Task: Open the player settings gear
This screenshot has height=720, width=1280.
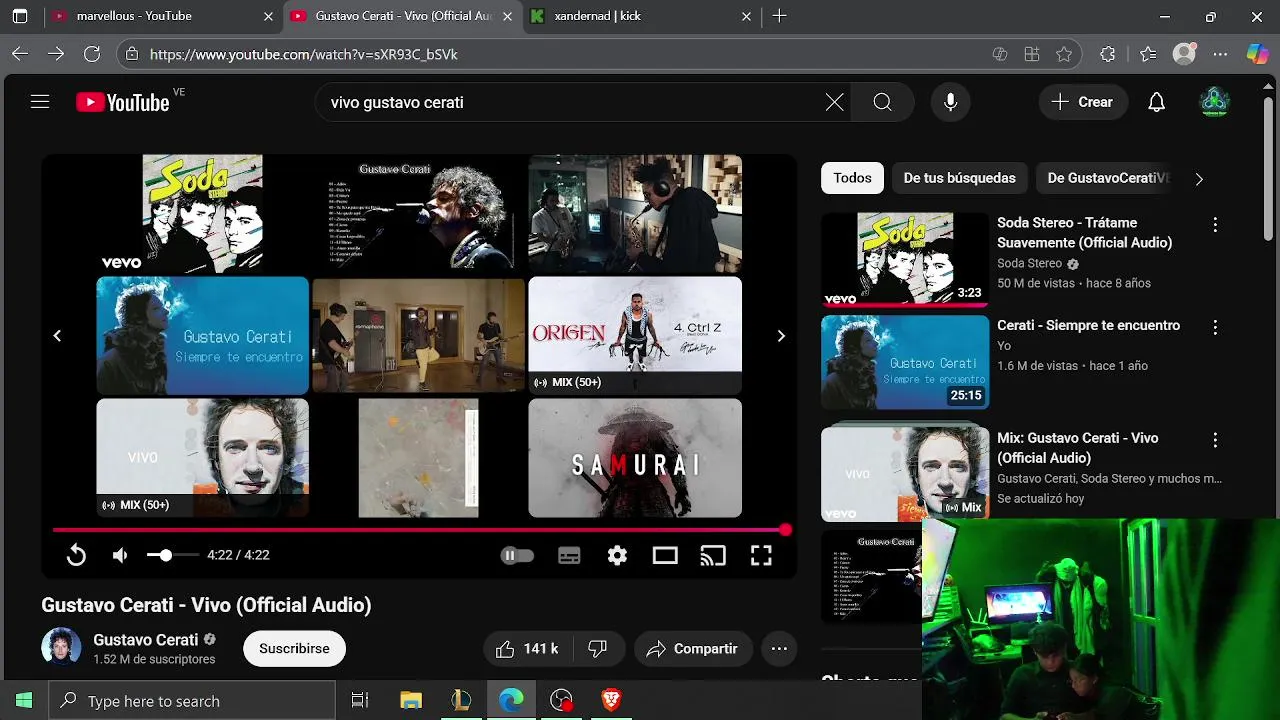Action: [x=617, y=555]
